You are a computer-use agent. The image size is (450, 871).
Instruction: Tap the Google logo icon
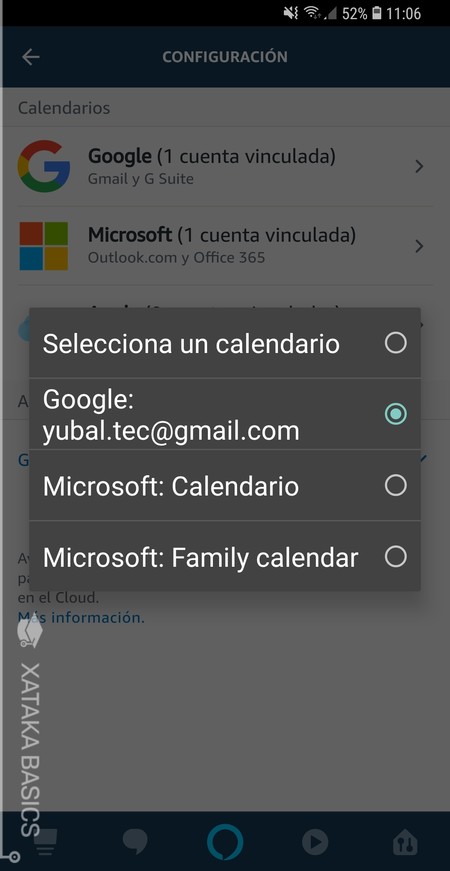coord(44,166)
